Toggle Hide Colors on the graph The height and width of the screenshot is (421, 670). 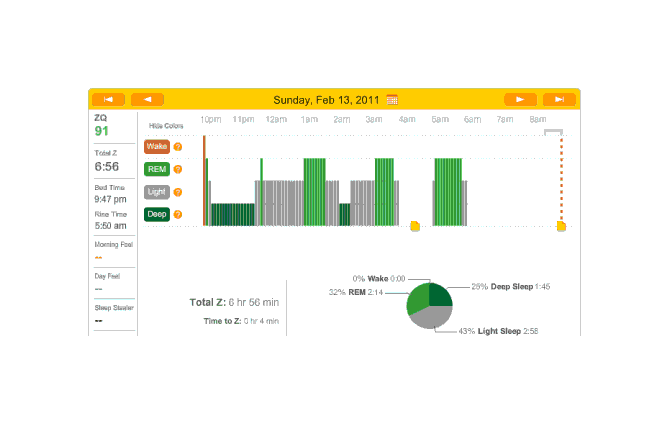click(166, 126)
